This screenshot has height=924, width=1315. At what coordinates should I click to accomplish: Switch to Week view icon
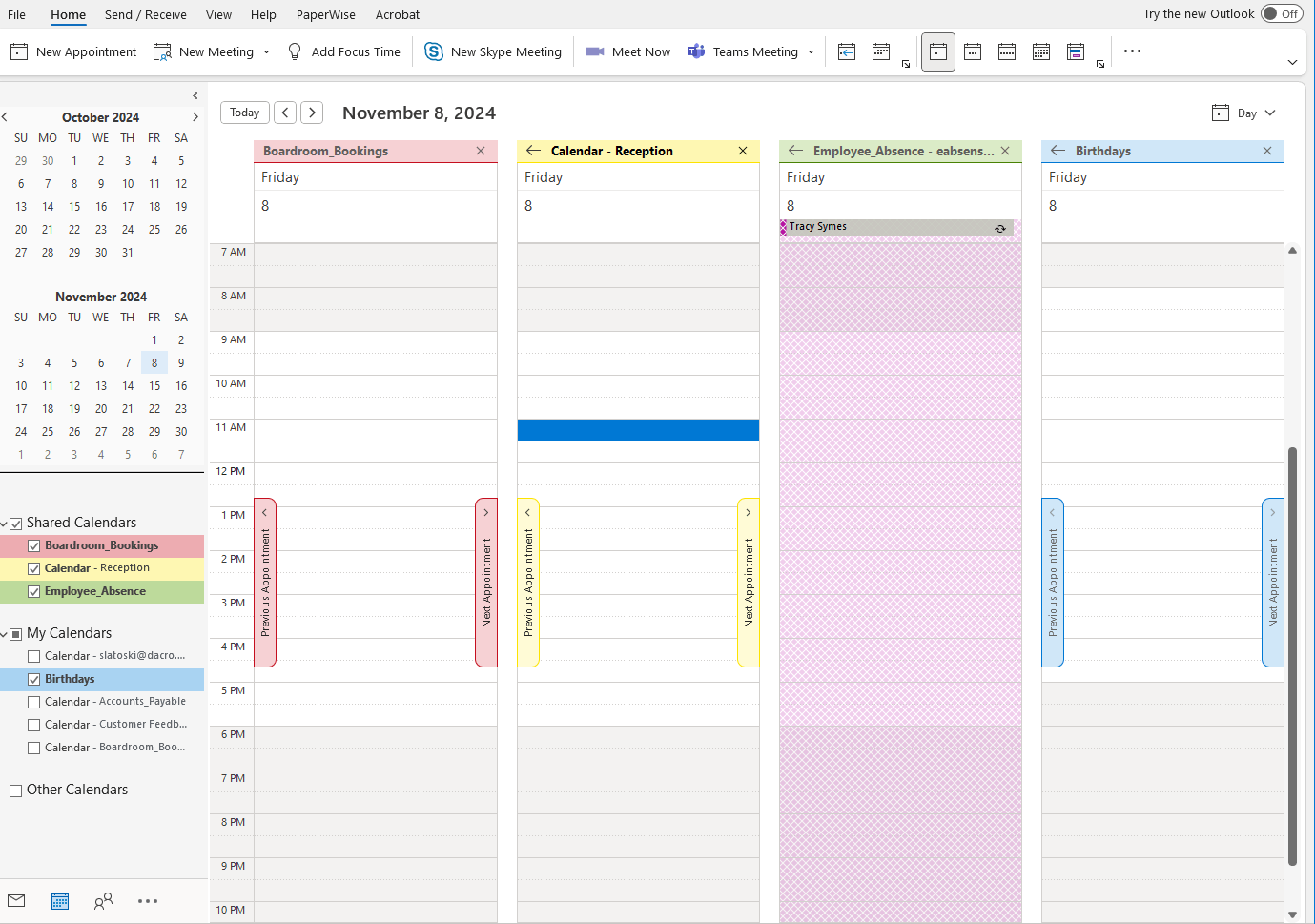pyautogui.click(x=1007, y=51)
